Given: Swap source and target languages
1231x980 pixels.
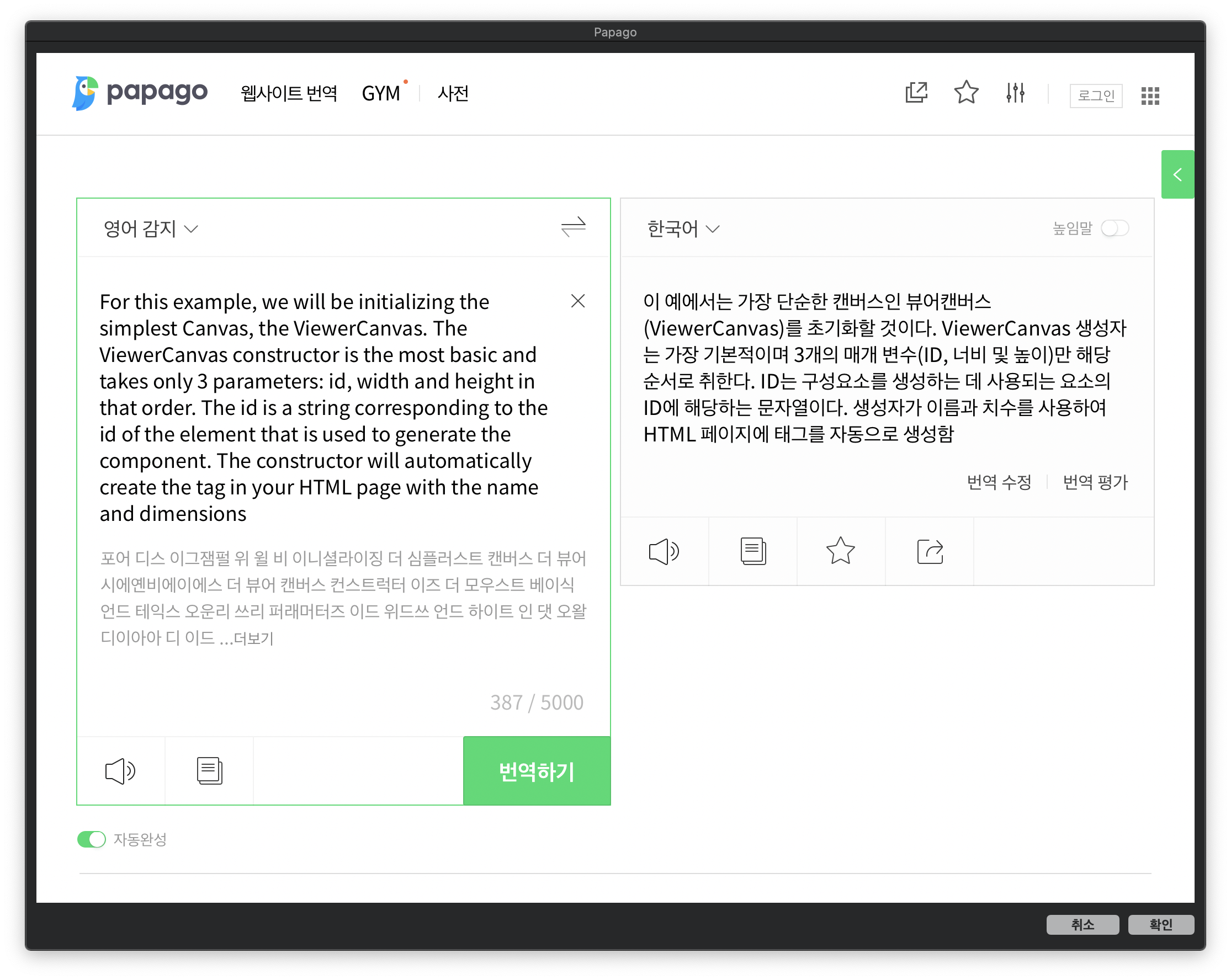Looking at the screenshot, I should click(x=572, y=227).
